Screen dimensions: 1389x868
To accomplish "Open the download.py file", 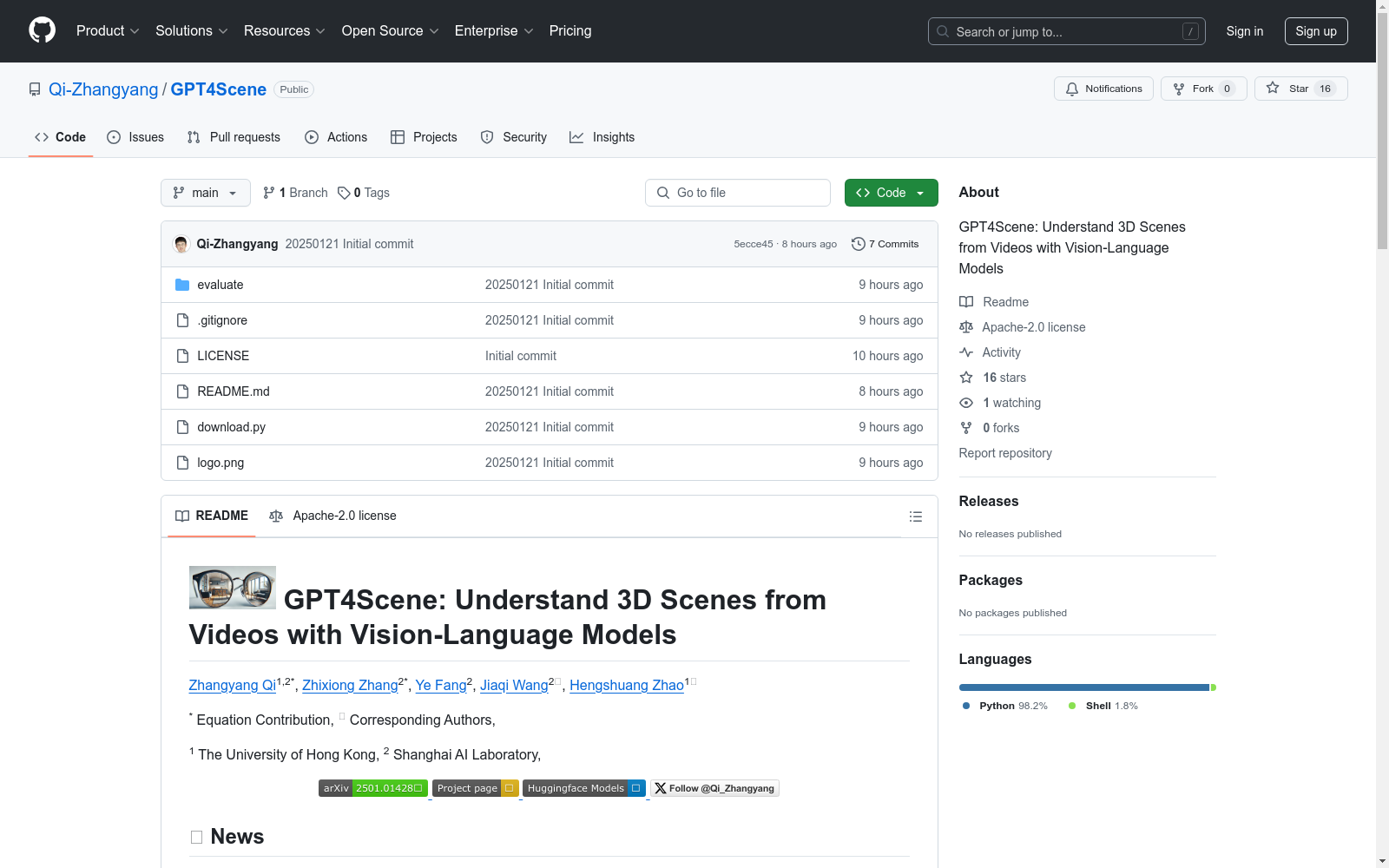I will tap(232, 427).
